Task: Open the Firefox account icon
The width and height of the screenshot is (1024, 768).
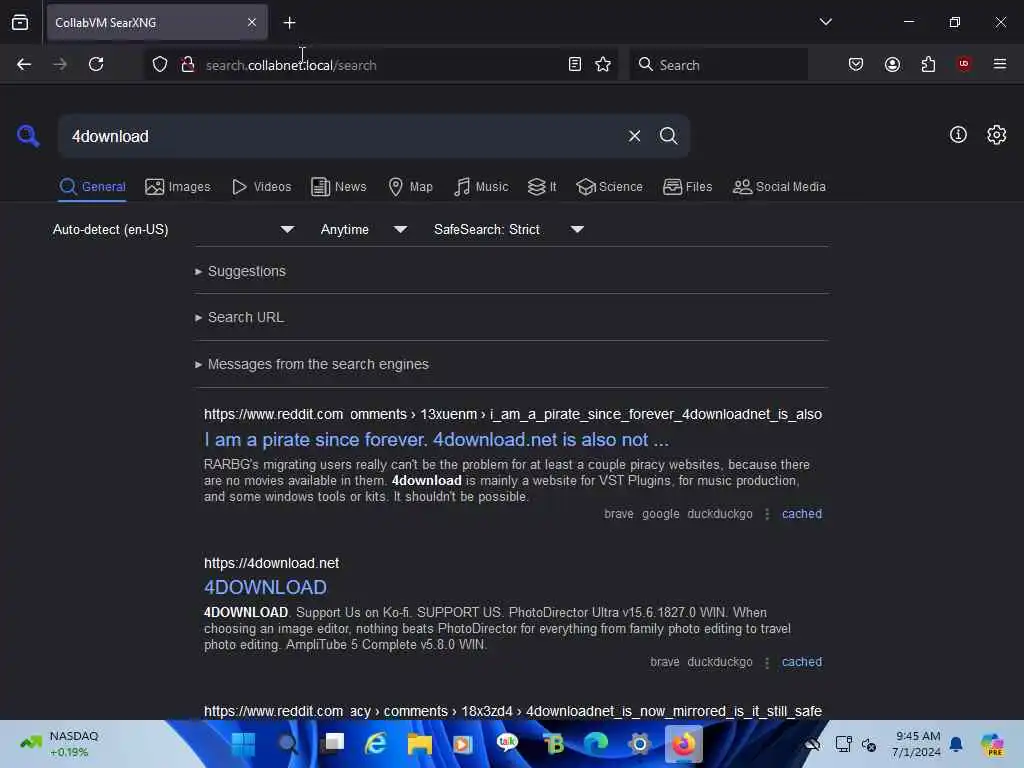Action: 892,64
